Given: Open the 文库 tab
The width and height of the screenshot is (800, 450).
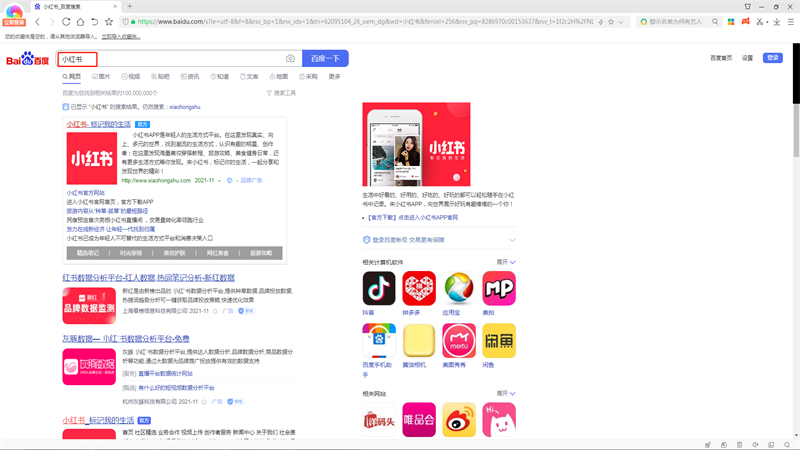Looking at the screenshot, I should click(x=249, y=77).
